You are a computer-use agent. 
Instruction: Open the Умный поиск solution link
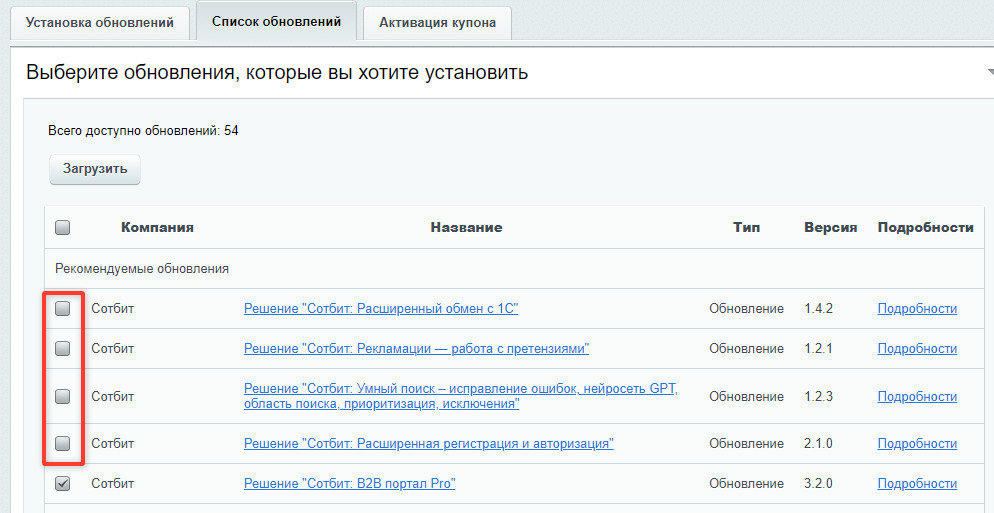click(x=461, y=396)
